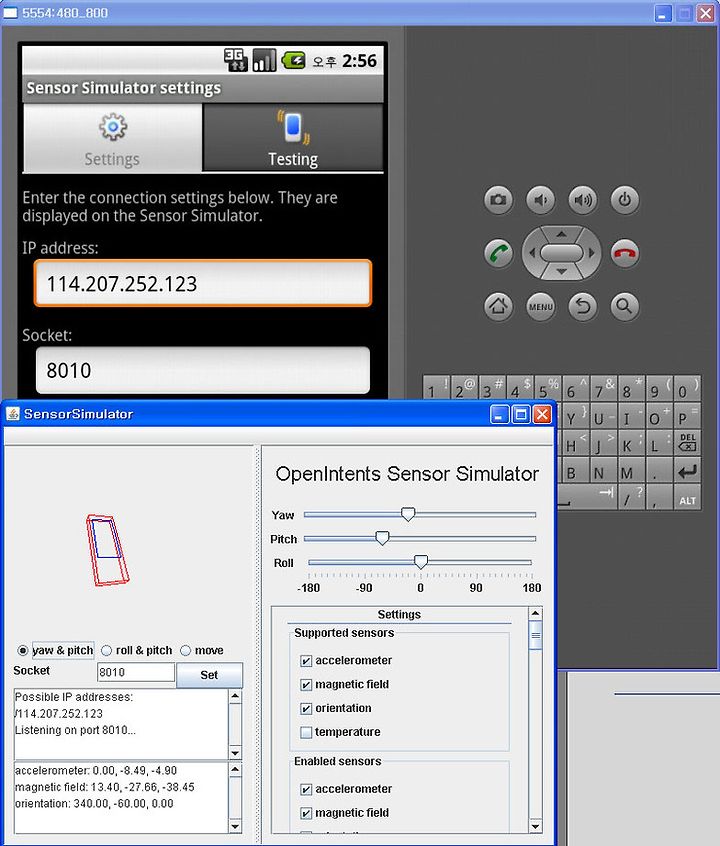The image size is (720, 846).
Task: Click the 5 key on emulator keyboard
Action: (x=548, y=388)
